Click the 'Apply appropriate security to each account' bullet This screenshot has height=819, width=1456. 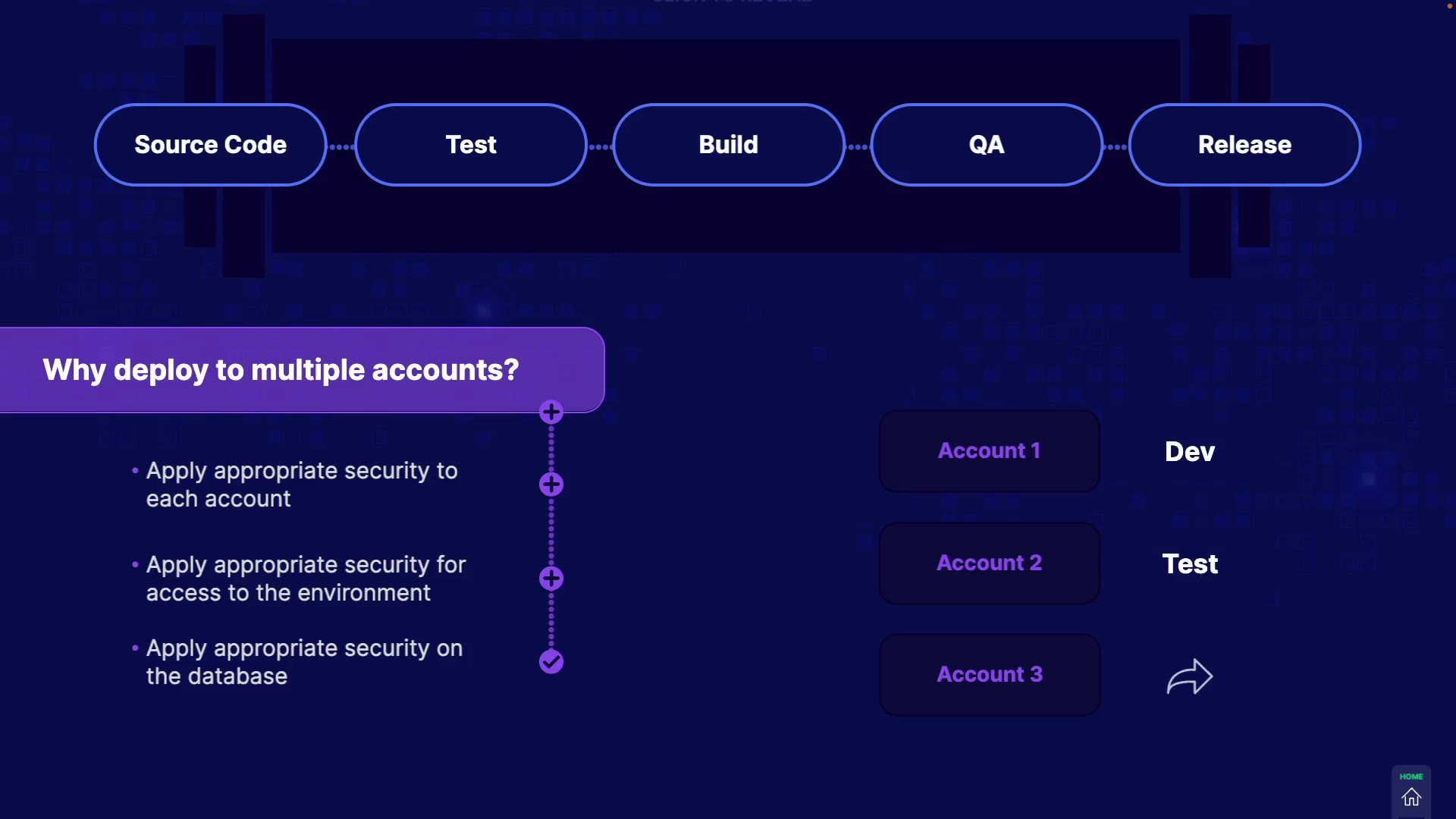[x=301, y=485]
